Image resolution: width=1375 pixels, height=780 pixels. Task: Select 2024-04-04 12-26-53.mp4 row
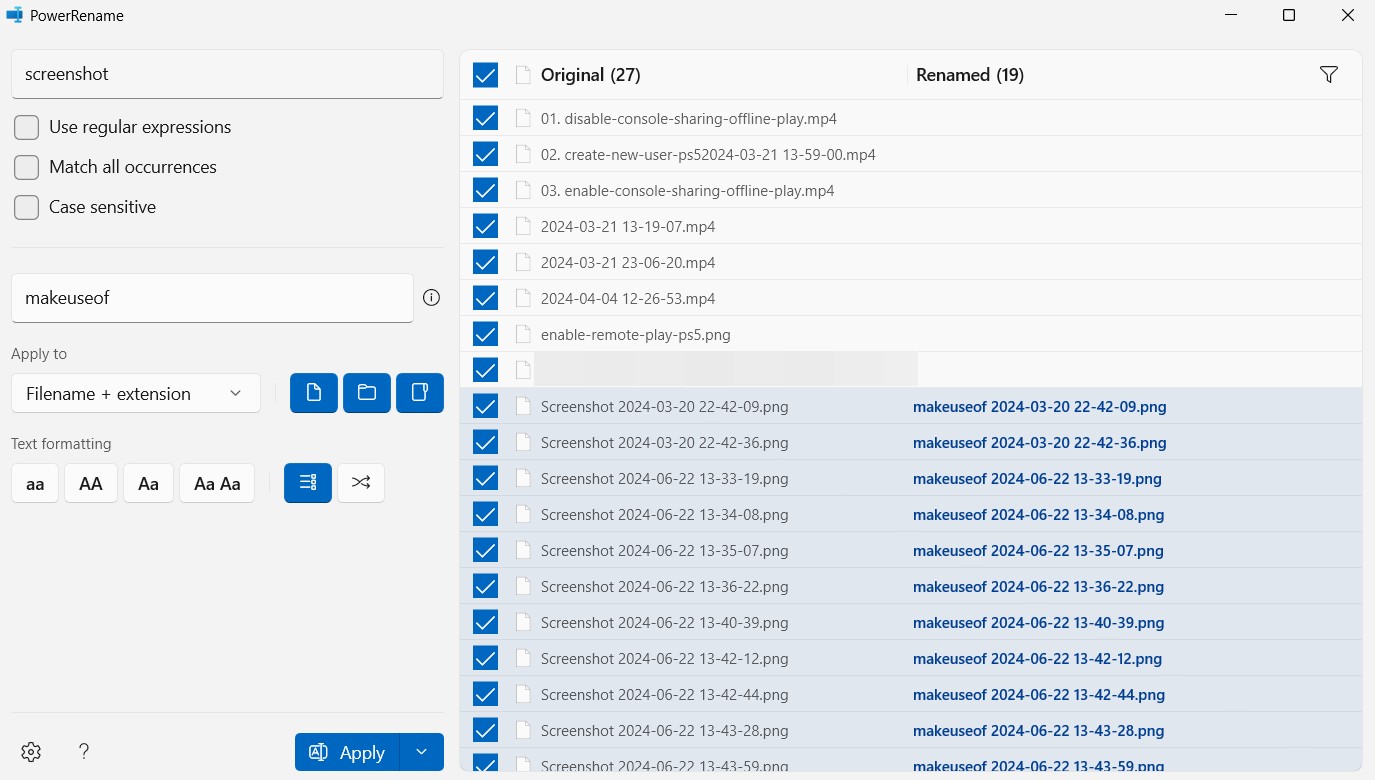point(911,298)
